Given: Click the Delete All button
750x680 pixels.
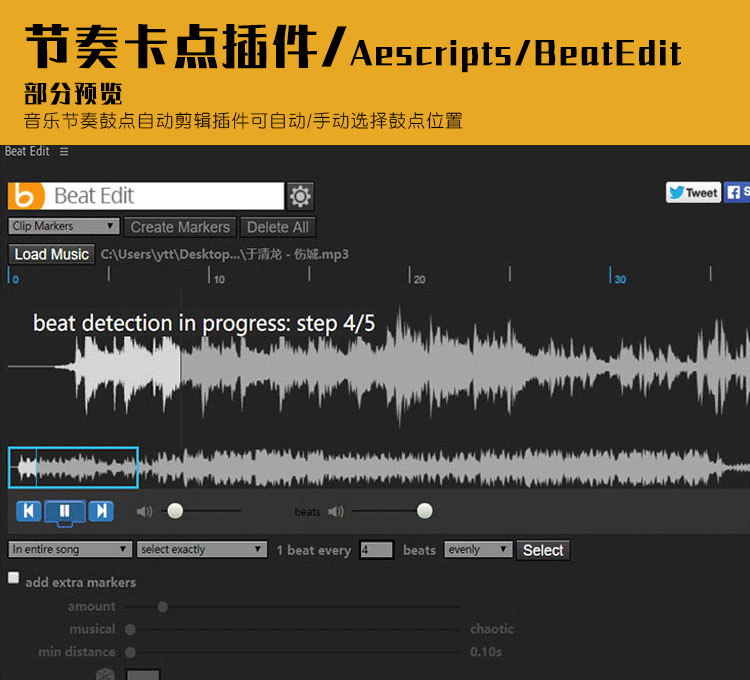Looking at the screenshot, I should point(277,227).
